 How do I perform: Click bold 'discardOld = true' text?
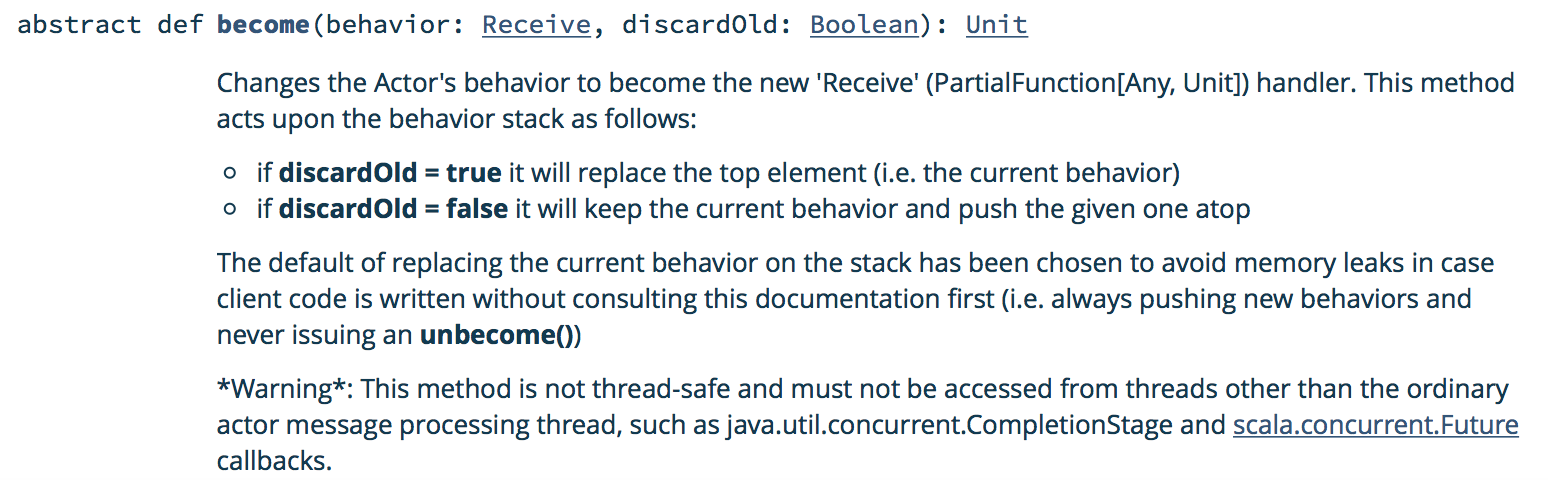click(x=390, y=173)
